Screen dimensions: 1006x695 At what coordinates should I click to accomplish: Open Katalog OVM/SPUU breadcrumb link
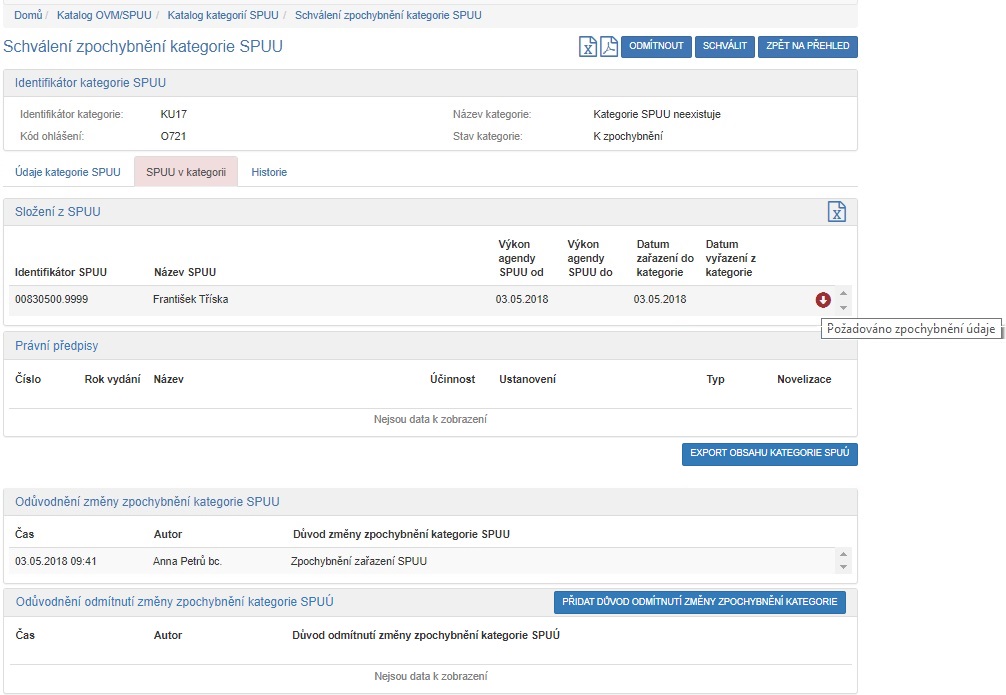point(104,16)
